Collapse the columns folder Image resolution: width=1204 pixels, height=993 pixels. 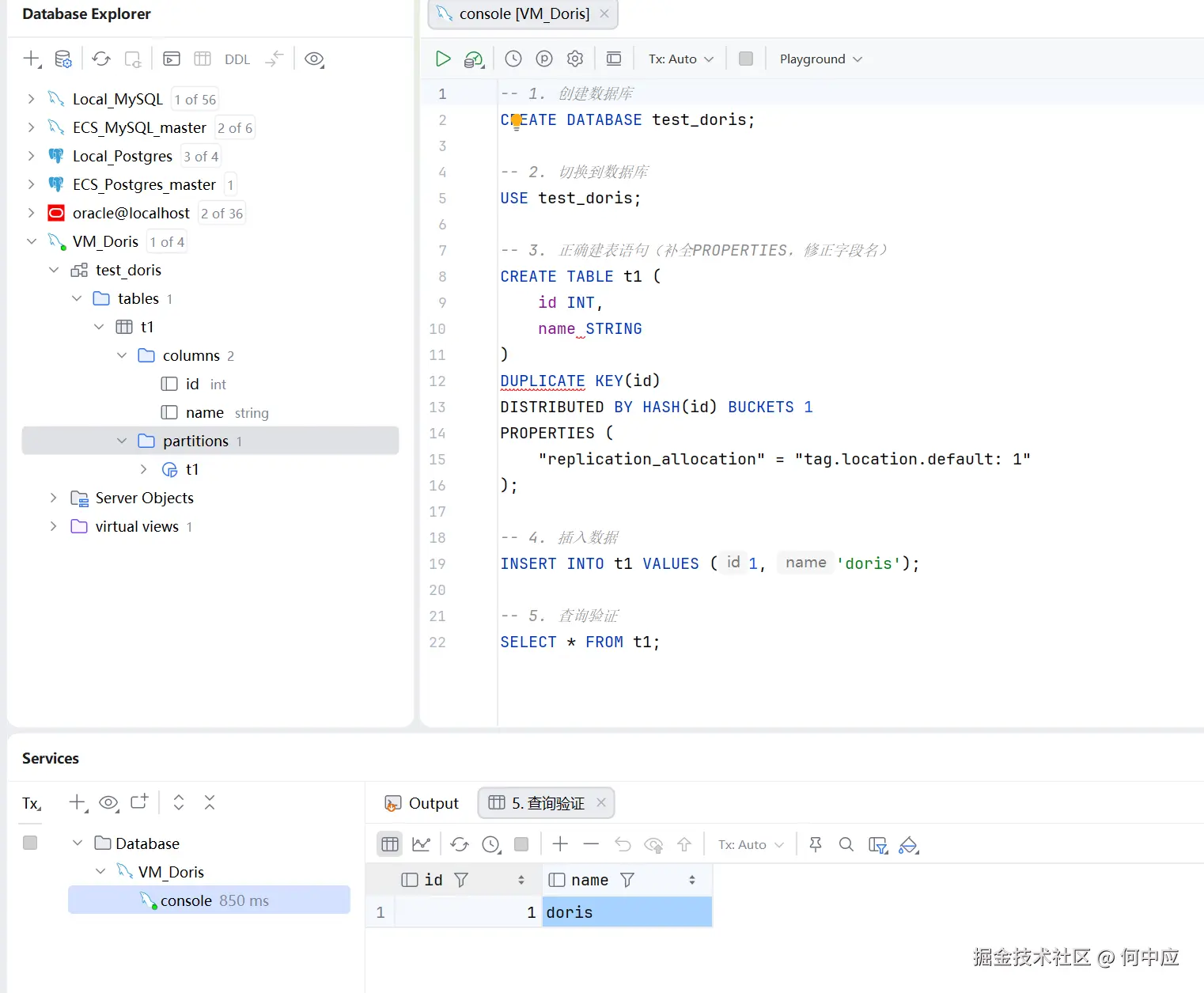coord(122,355)
